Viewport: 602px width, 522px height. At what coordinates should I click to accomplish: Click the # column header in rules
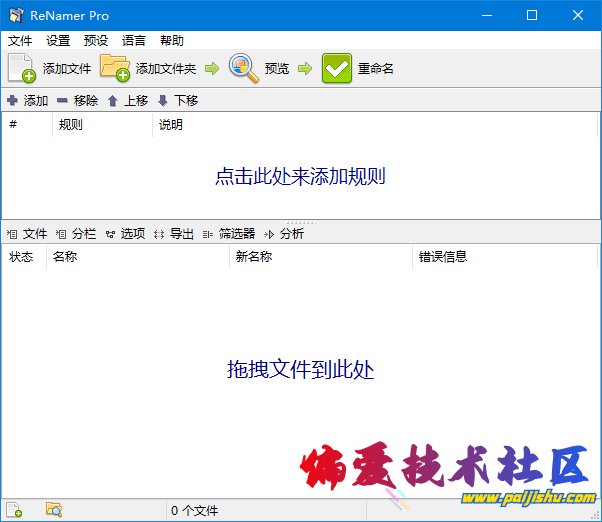click(27, 124)
